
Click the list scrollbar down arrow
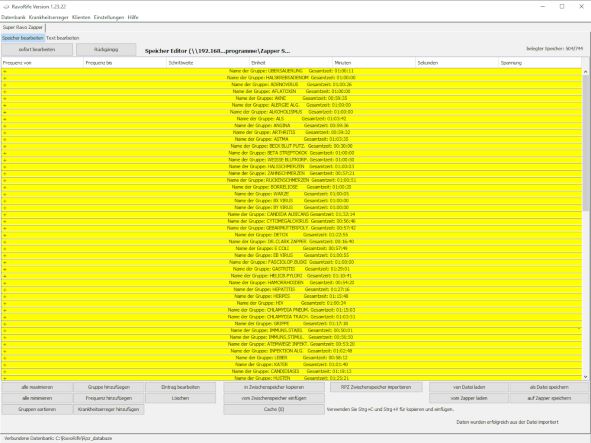click(x=586, y=377)
